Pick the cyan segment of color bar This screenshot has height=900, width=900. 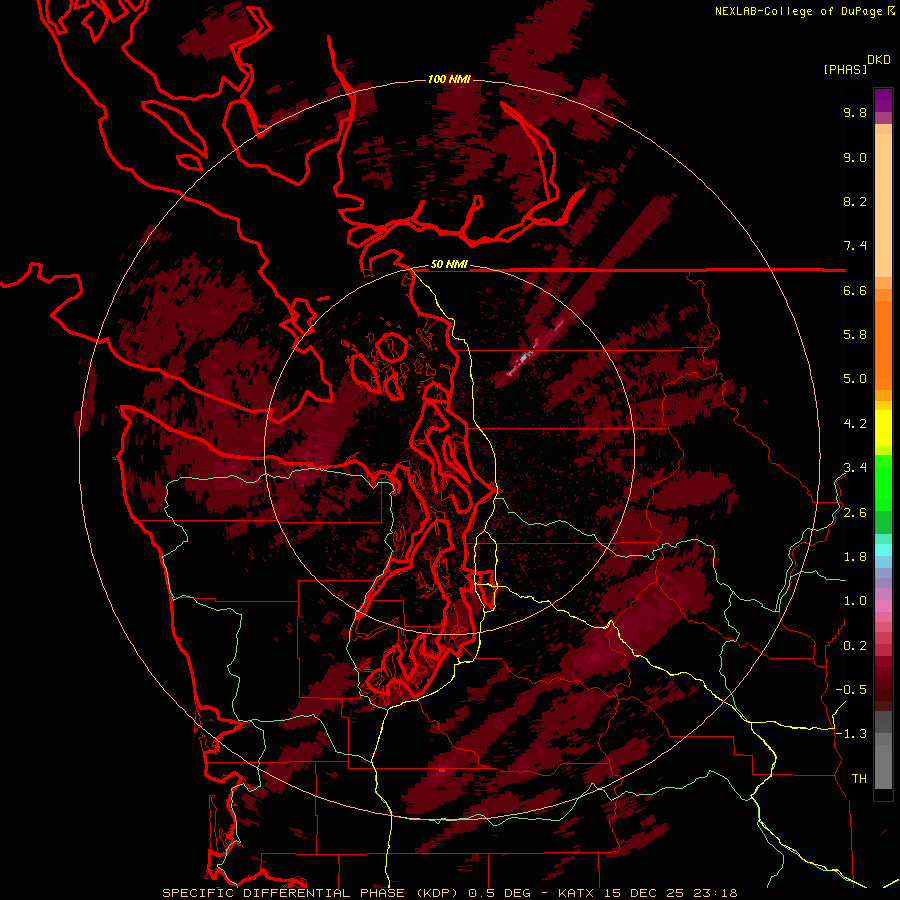click(883, 549)
